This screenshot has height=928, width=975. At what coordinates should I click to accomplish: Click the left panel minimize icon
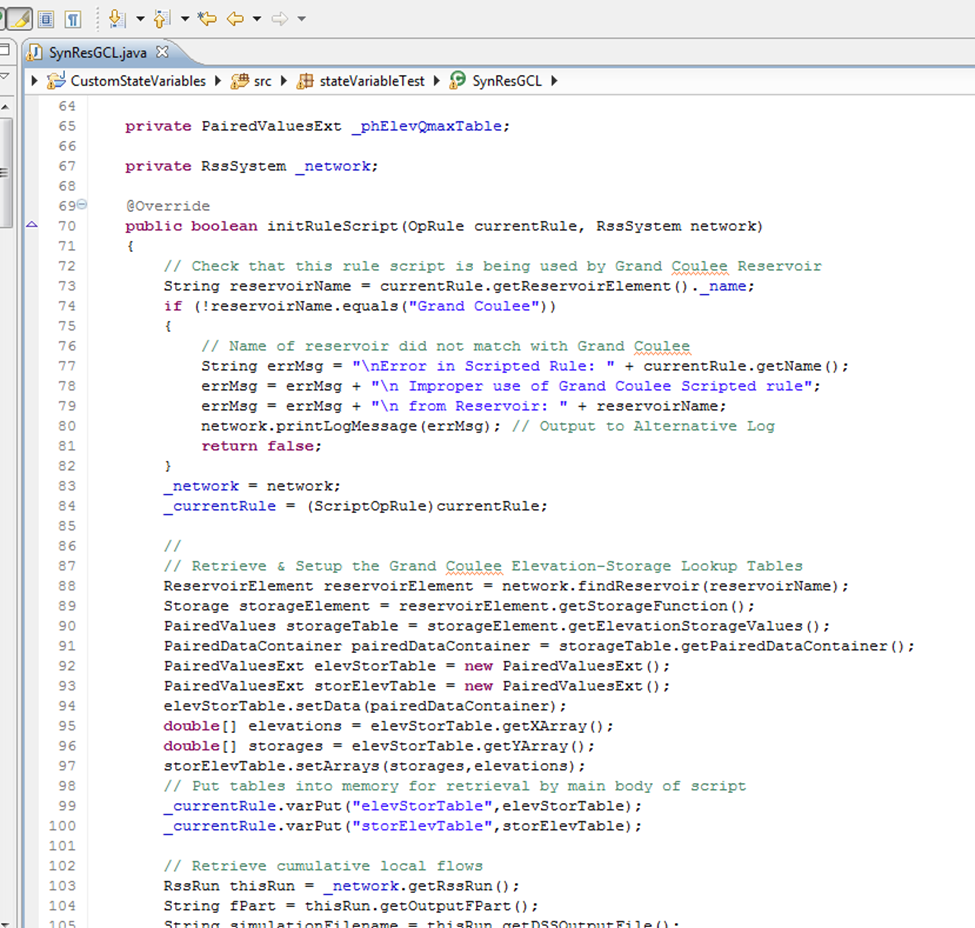pyautogui.click(x=4, y=49)
